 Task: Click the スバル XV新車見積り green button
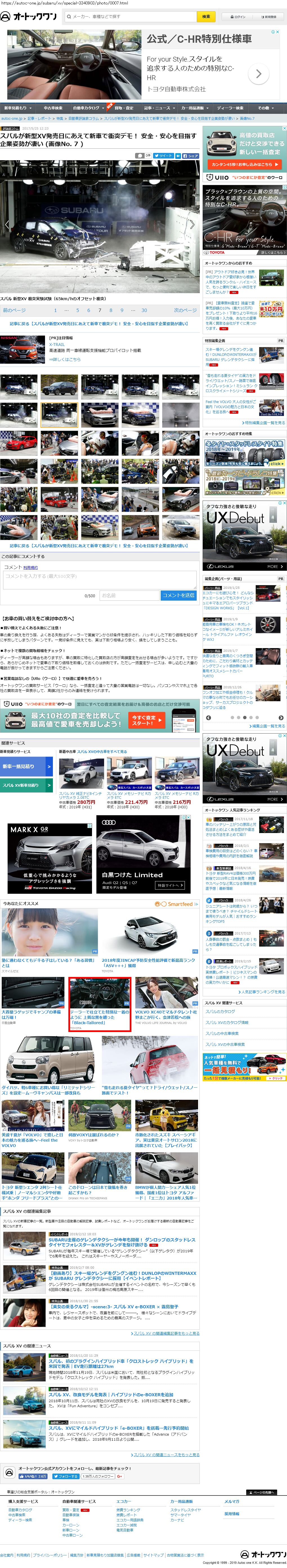tap(27, 785)
